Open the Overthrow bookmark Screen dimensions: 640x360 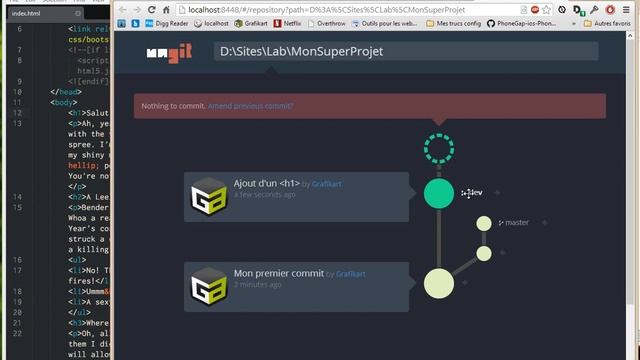click(327, 24)
